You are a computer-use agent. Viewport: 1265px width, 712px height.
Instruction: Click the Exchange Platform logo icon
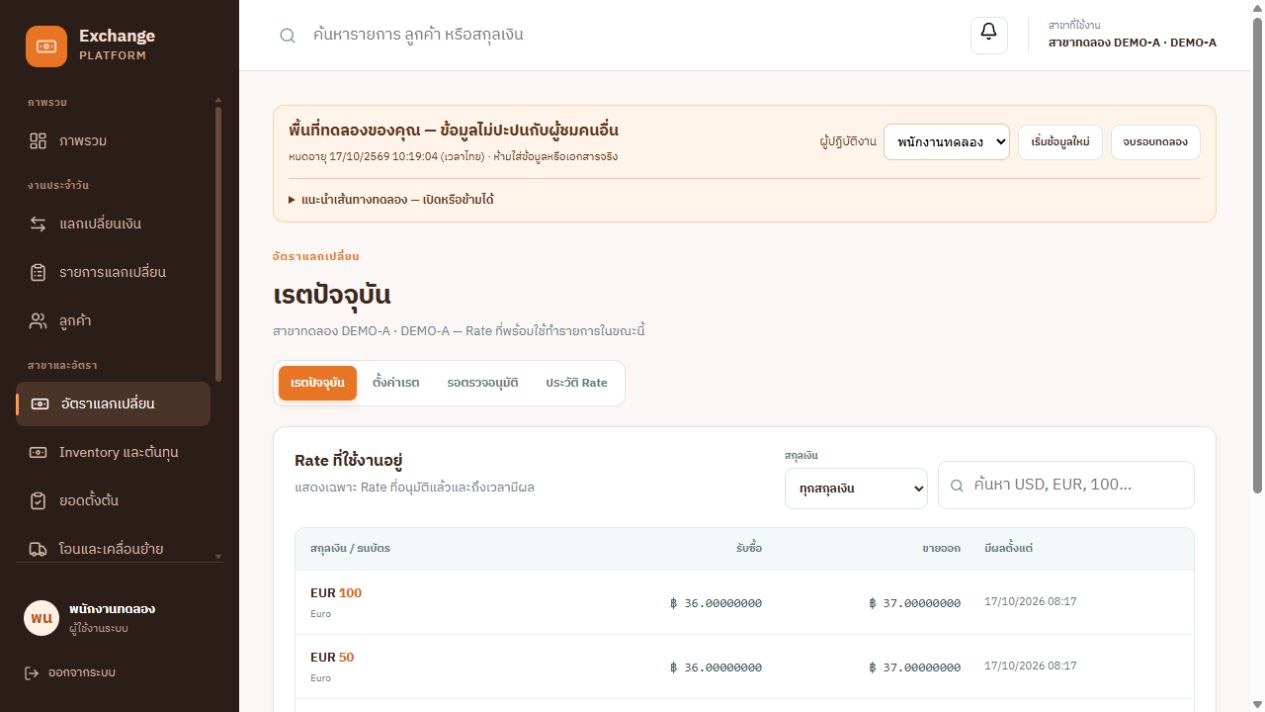point(46,46)
